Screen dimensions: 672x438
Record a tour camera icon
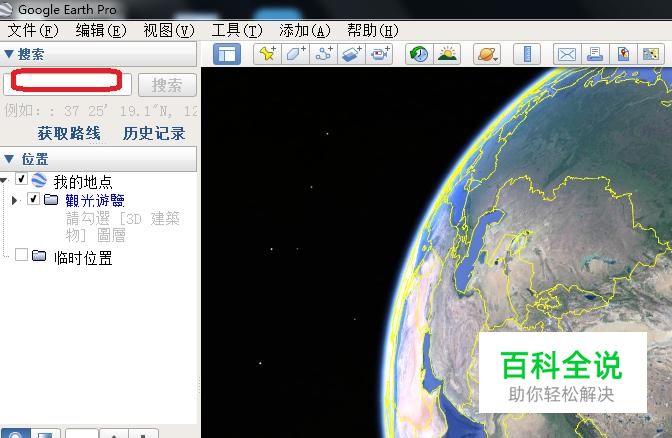coord(379,54)
